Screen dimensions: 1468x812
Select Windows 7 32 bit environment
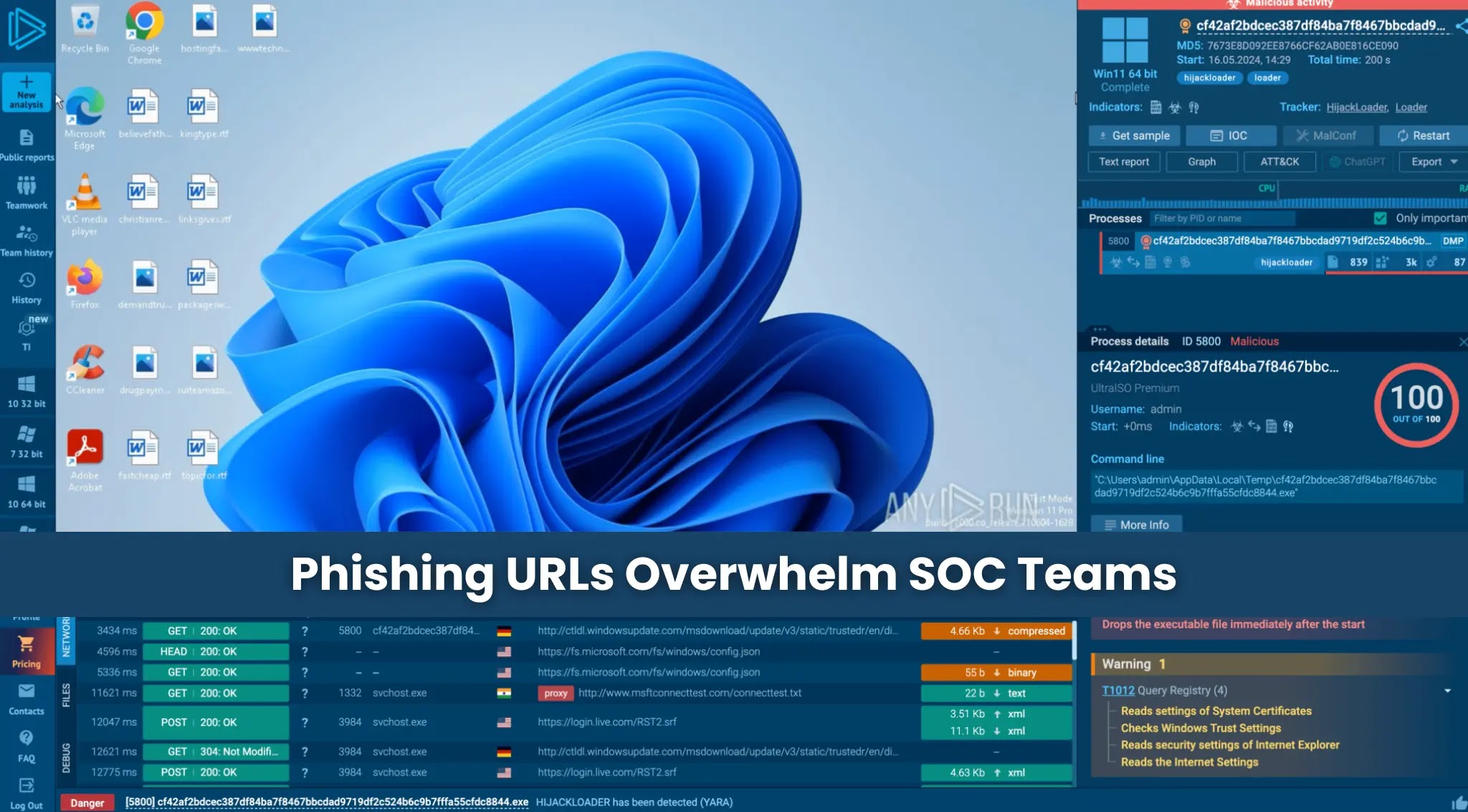[x=27, y=441]
